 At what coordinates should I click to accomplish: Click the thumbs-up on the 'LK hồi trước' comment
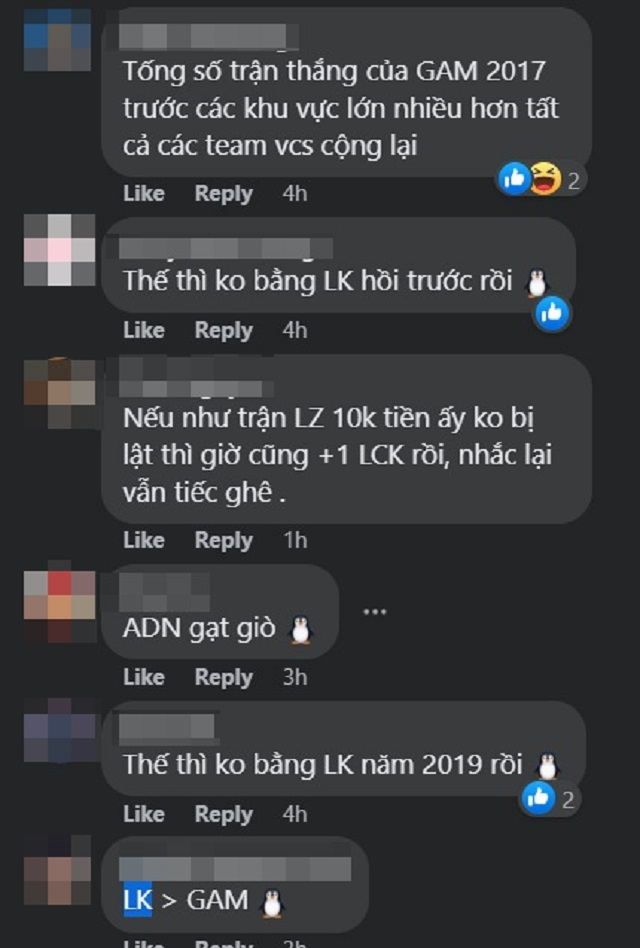click(552, 313)
